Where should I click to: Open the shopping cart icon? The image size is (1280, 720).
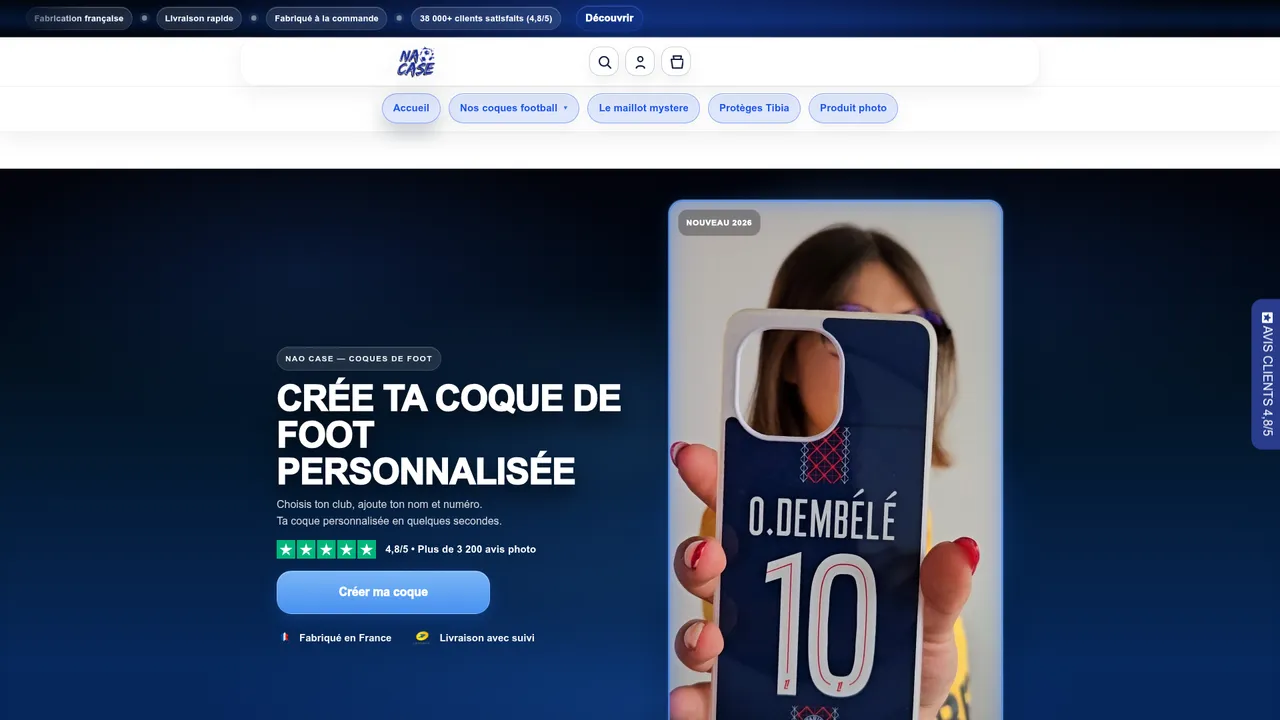point(676,62)
